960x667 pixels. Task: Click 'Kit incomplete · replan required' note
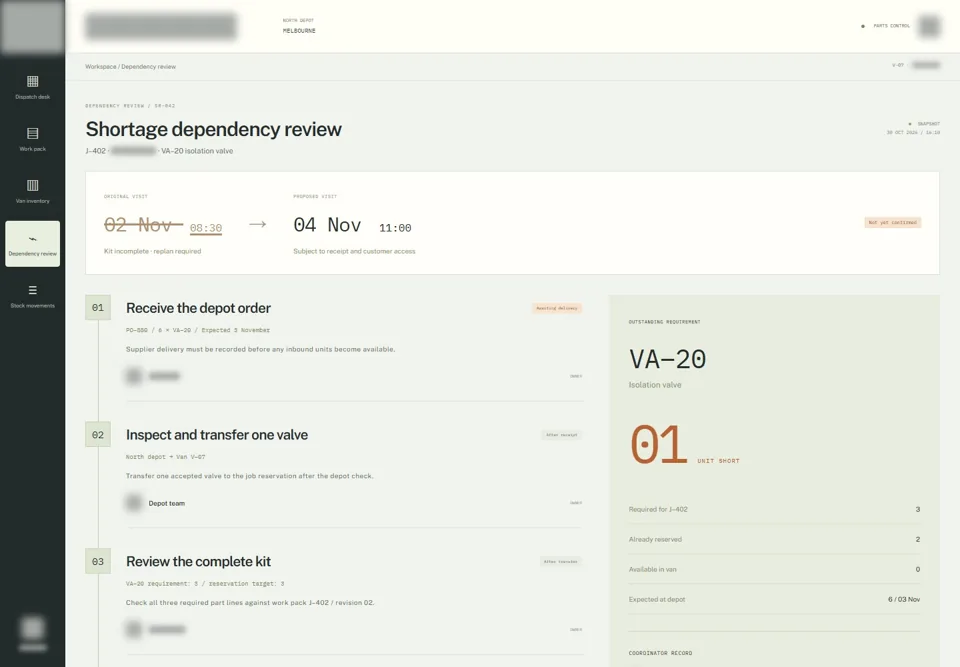pyautogui.click(x=152, y=251)
